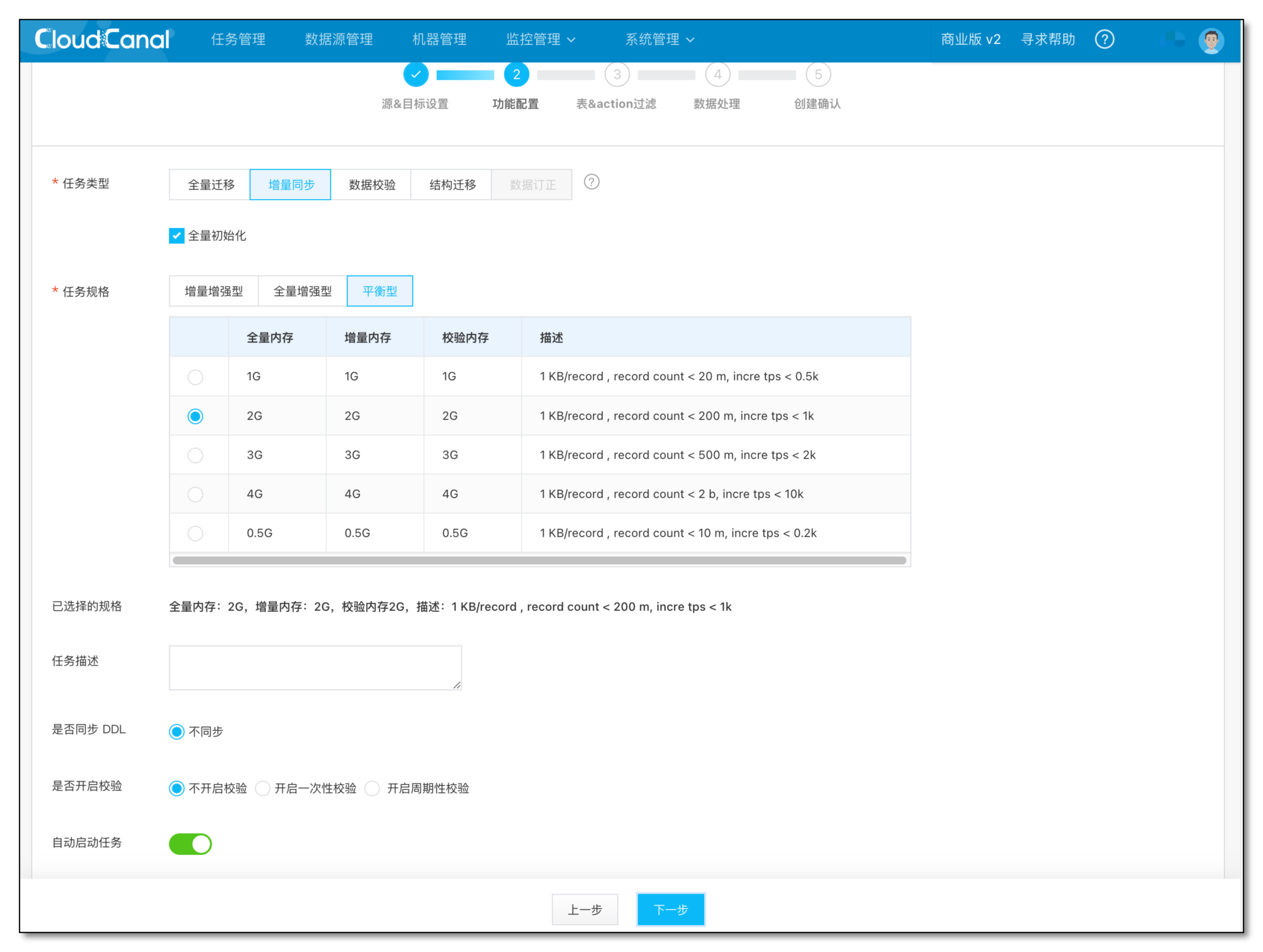Click the 上一步 button
Screen dimensions: 1263x952
tap(584, 909)
